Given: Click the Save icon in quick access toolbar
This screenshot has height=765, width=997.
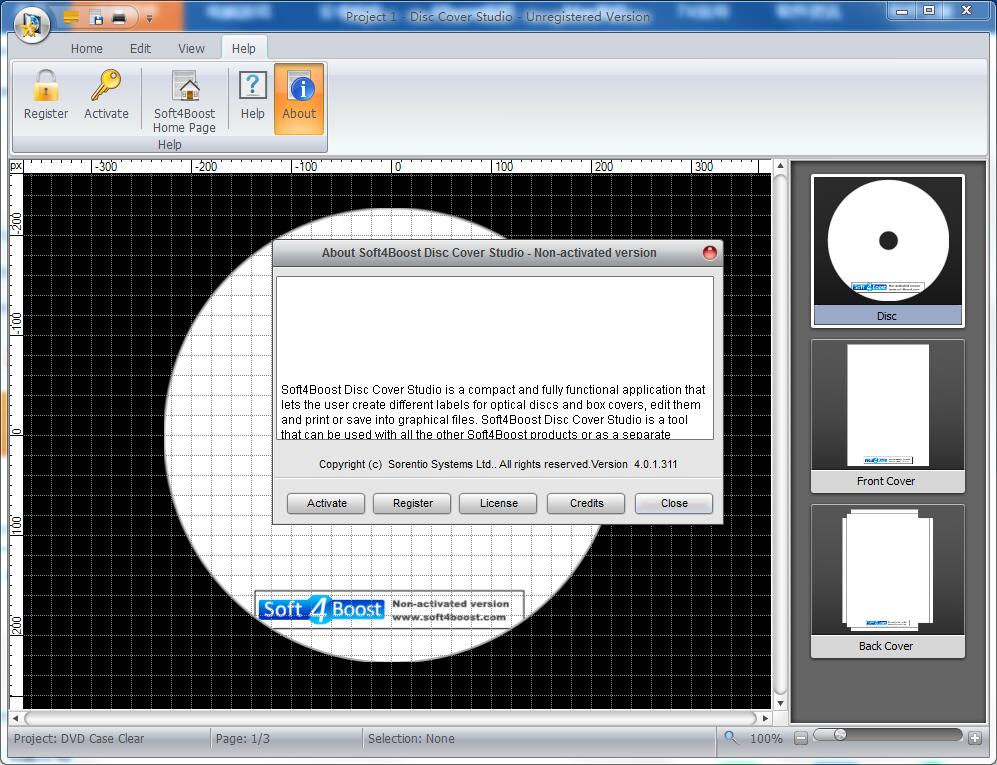Looking at the screenshot, I should tap(96, 17).
